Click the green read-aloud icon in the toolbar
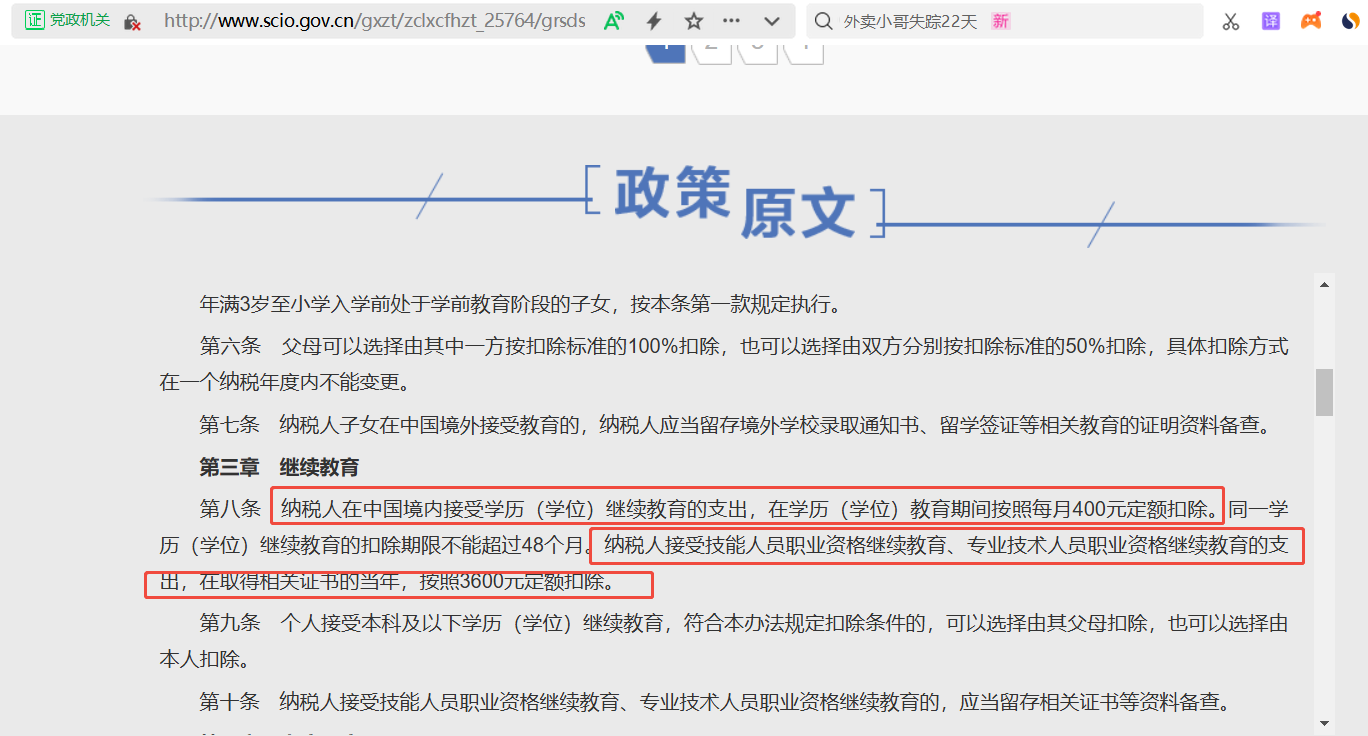This screenshot has width=1368, height=736. tap(612, 20)
